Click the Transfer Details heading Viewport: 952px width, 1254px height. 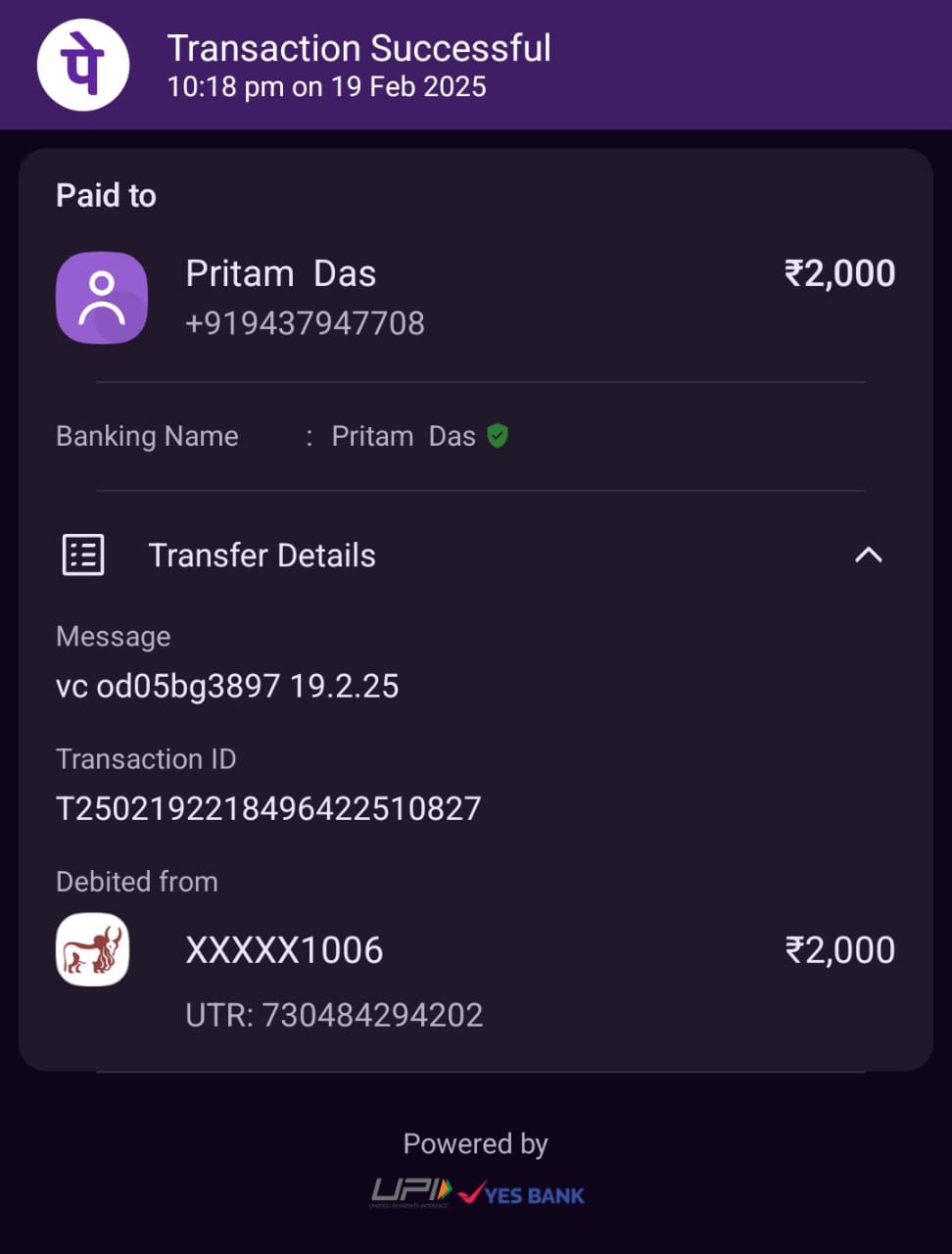click(262, 555)
